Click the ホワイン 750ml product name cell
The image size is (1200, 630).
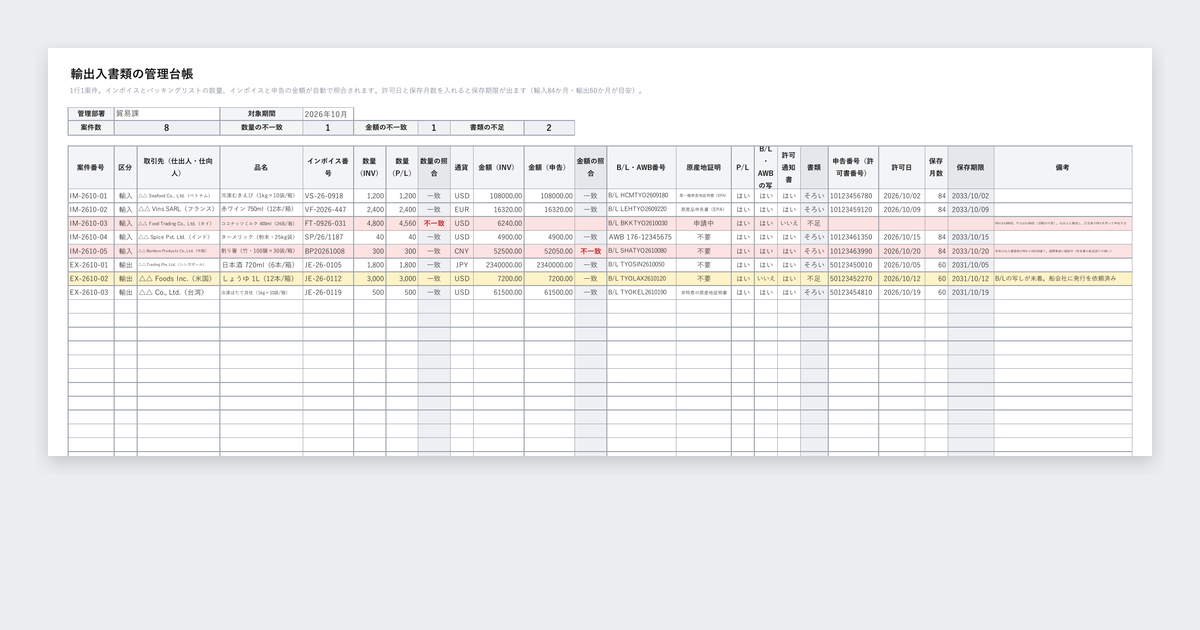261,210
